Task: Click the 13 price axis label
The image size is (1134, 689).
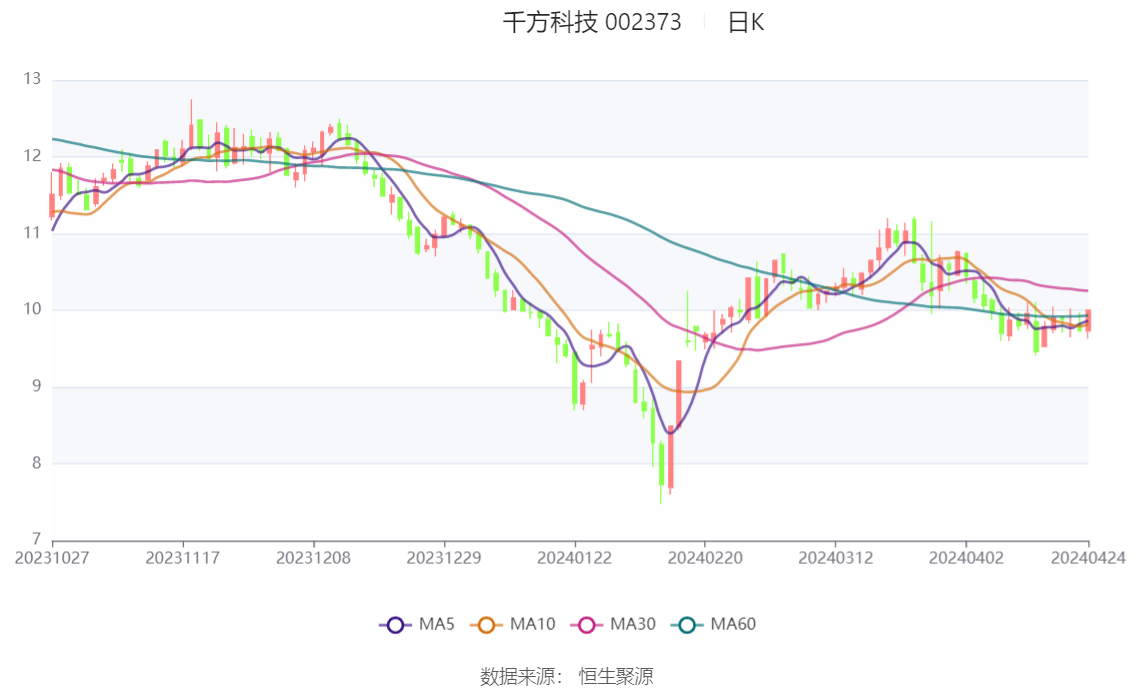Action: pos(32,79)
